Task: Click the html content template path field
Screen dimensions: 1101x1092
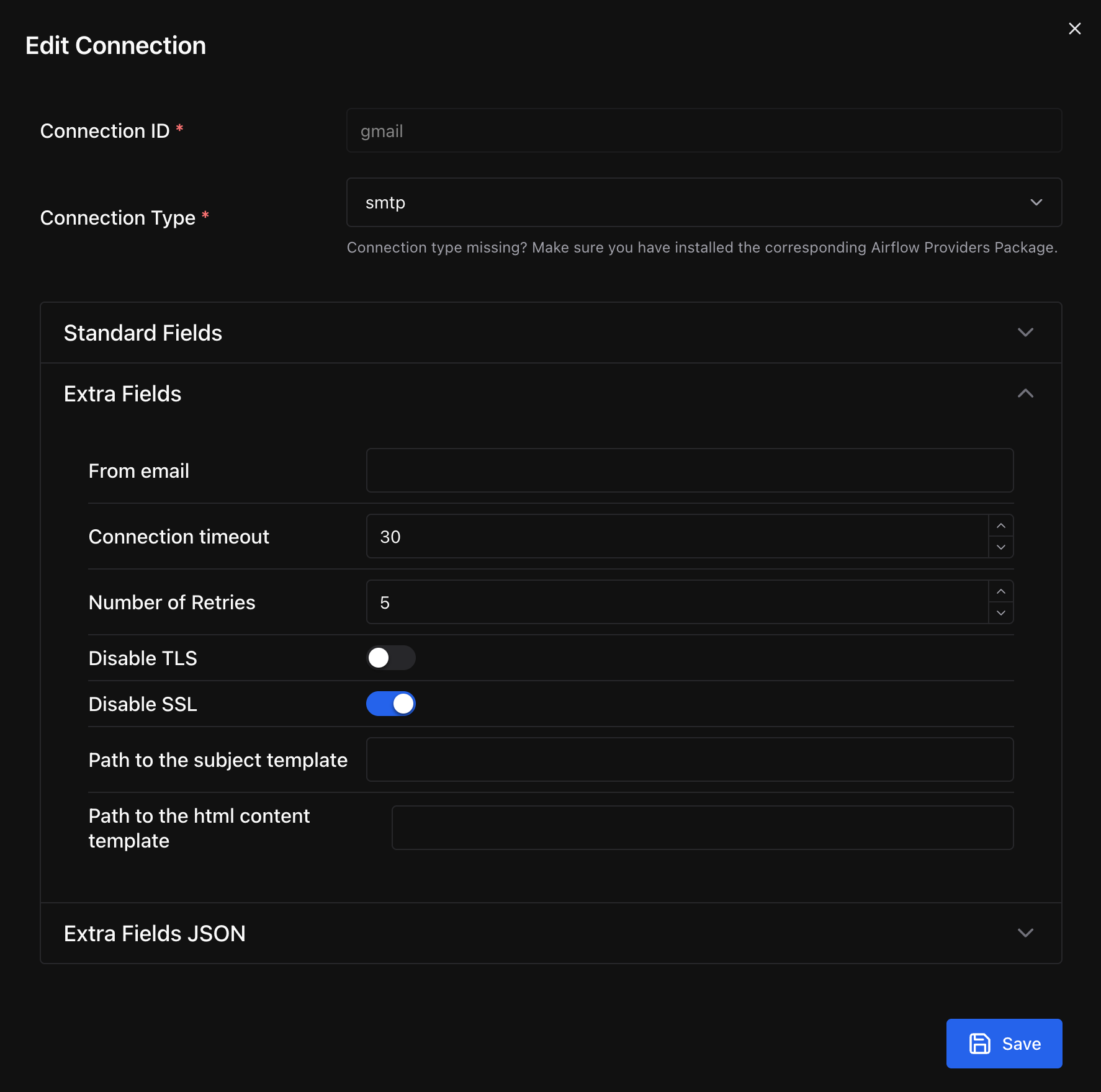Action: point(702,828)
